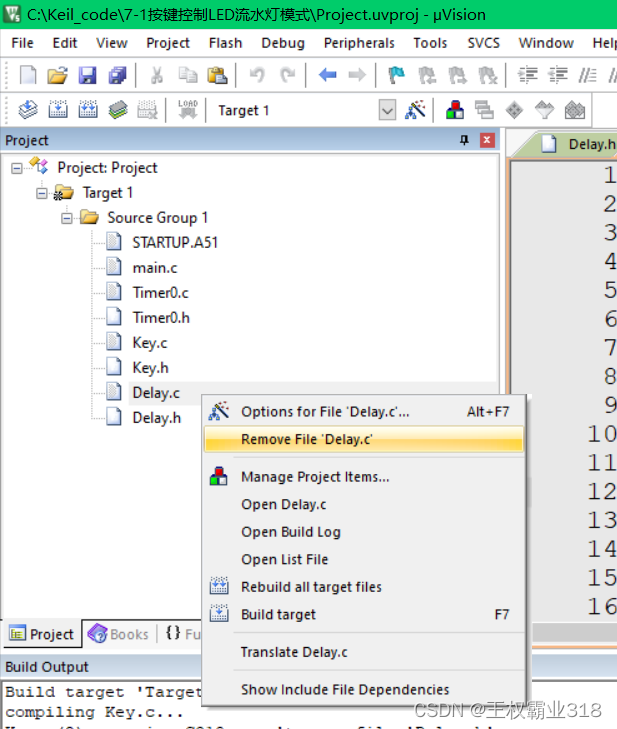
Task: Undo last action
Action: pos(257,75)
